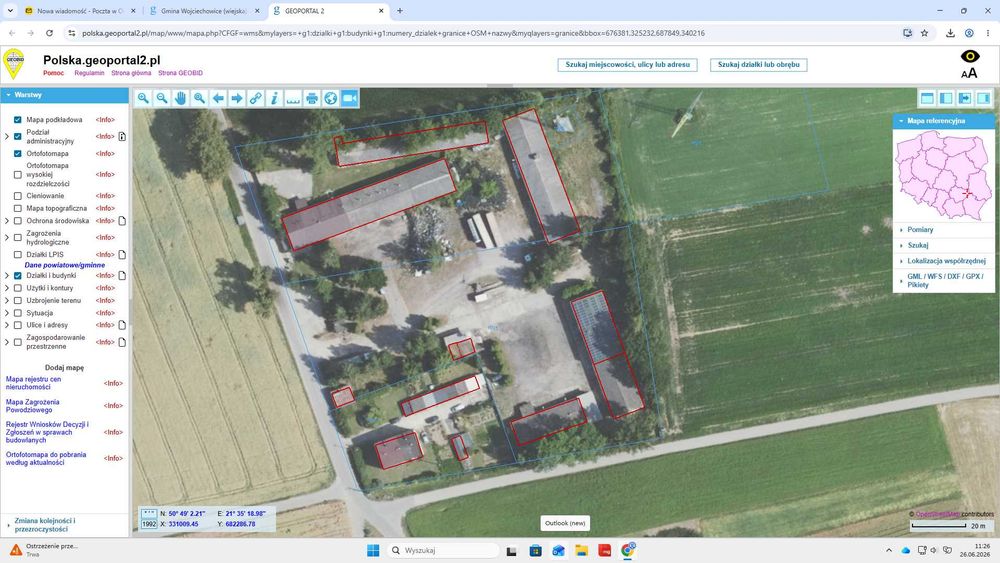Activate the pan hand tool
The width and height of the screenshot is (1000, 563).
180,98
